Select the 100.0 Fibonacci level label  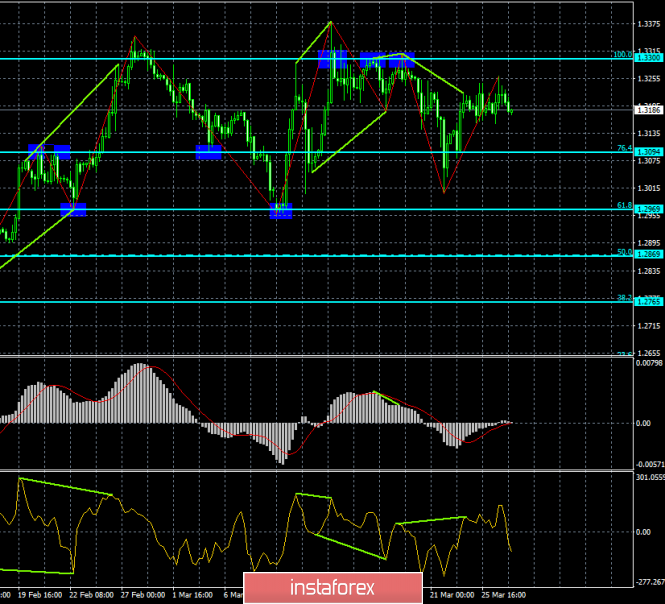pyautogui.click(x=624, y=54)
